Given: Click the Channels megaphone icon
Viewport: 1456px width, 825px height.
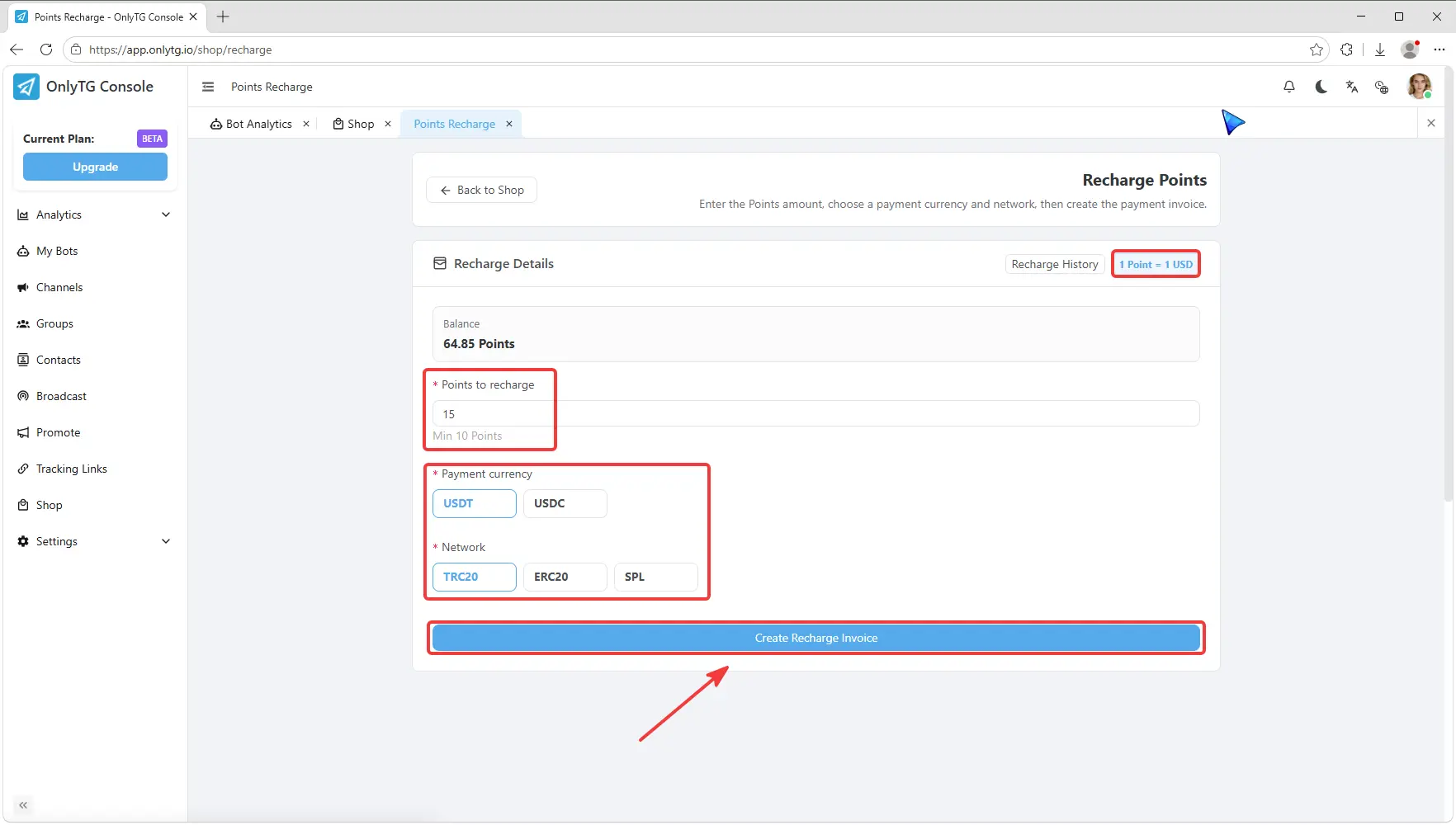Looking at the screenshot, I should (23, 287).
